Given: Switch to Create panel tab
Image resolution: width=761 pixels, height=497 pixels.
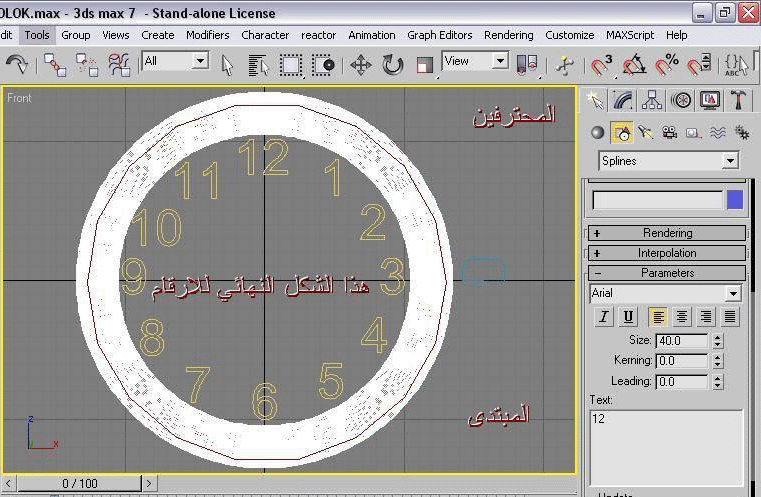Looking at the screenshot, I should click(595, 100).
